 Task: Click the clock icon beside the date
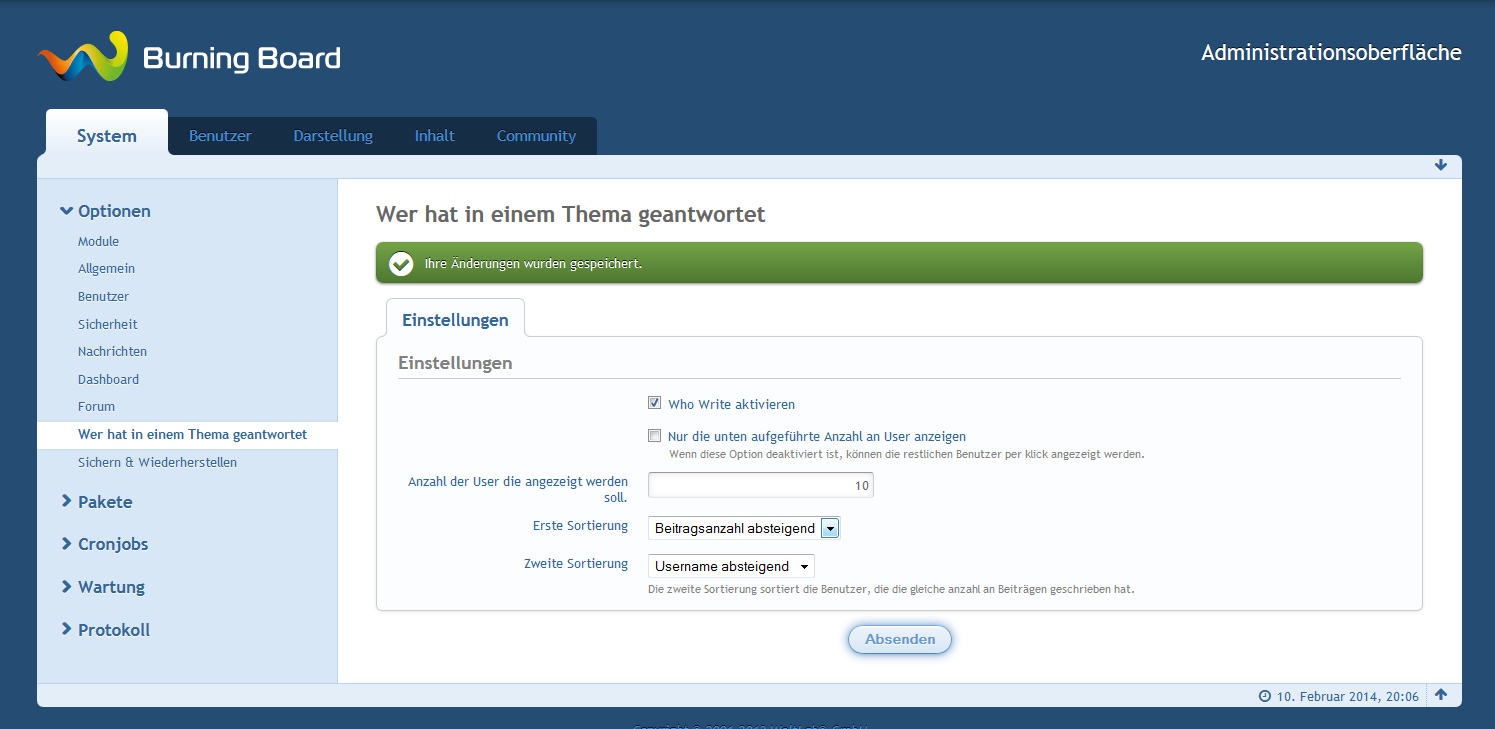tap(1264, 696)
